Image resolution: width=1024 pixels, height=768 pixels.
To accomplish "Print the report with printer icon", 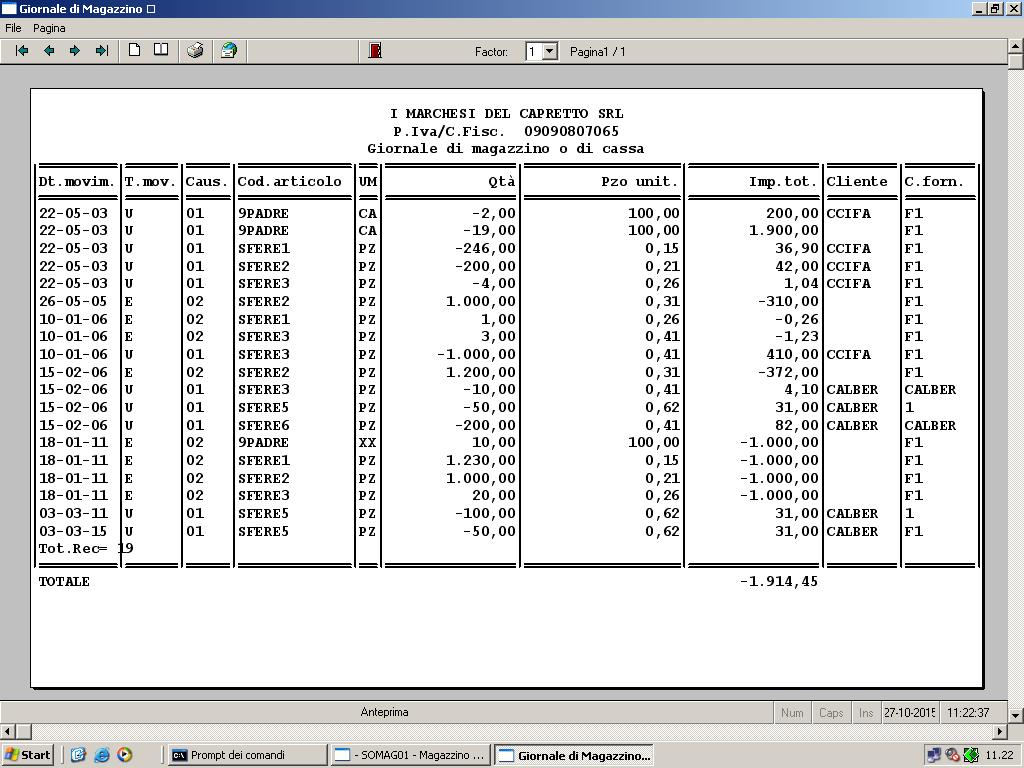I will [195, 50].
